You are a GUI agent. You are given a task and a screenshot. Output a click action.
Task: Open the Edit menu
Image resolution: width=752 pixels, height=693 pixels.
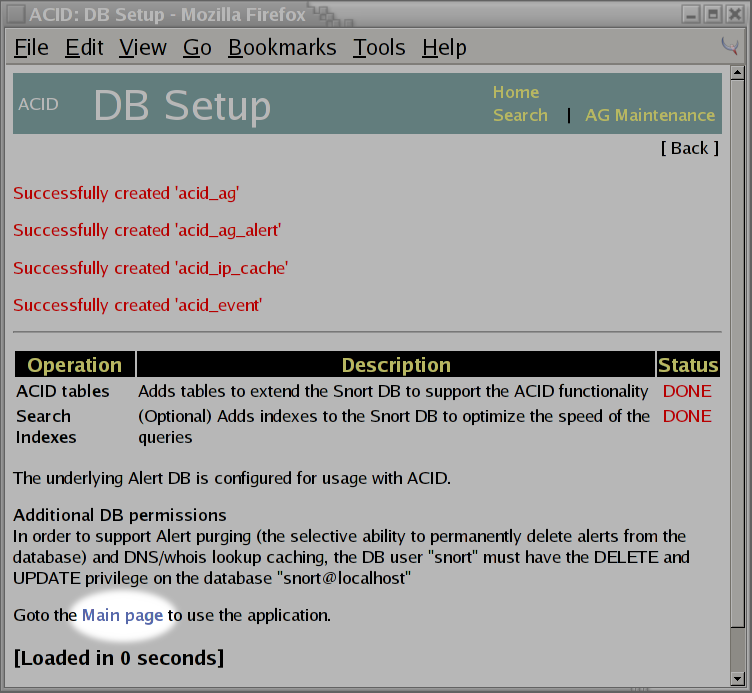(x=84, y=48)
